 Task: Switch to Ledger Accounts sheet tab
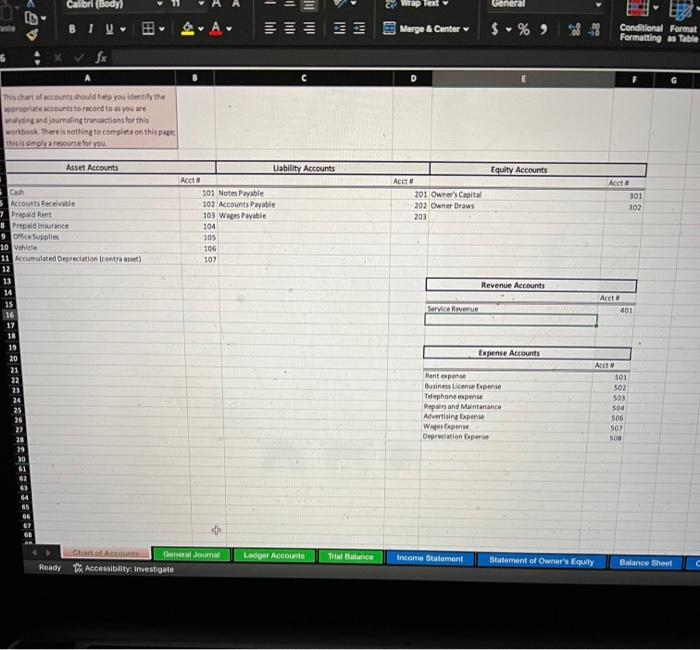click(274, 555)
